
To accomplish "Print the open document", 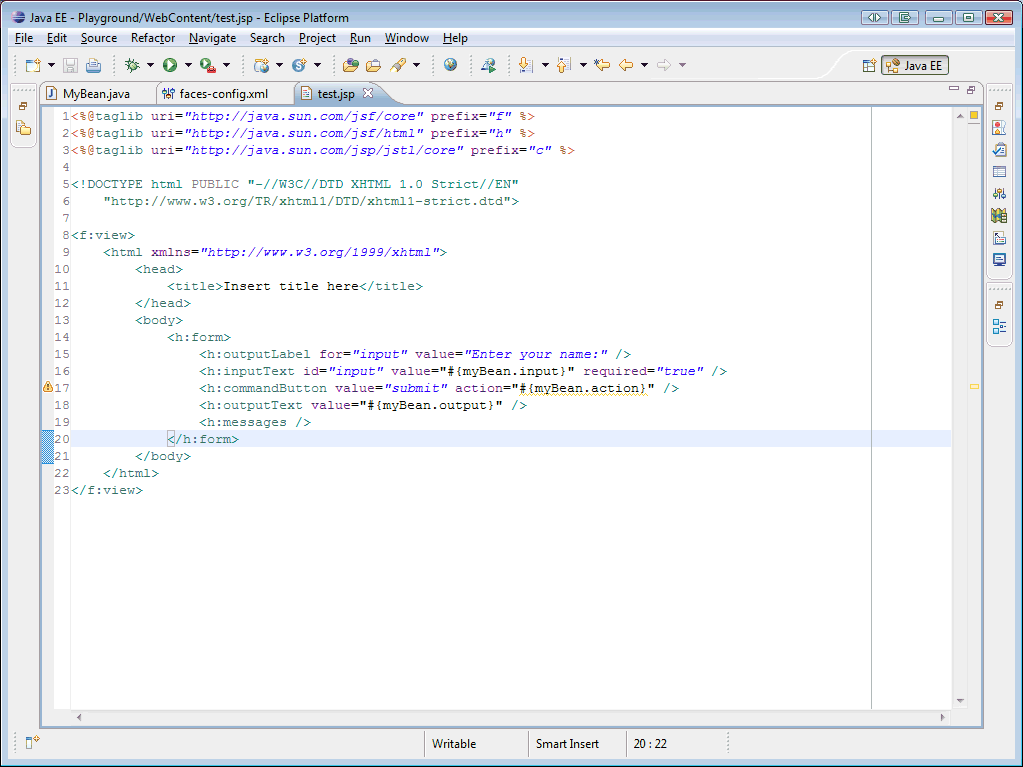I will (91, 65).
